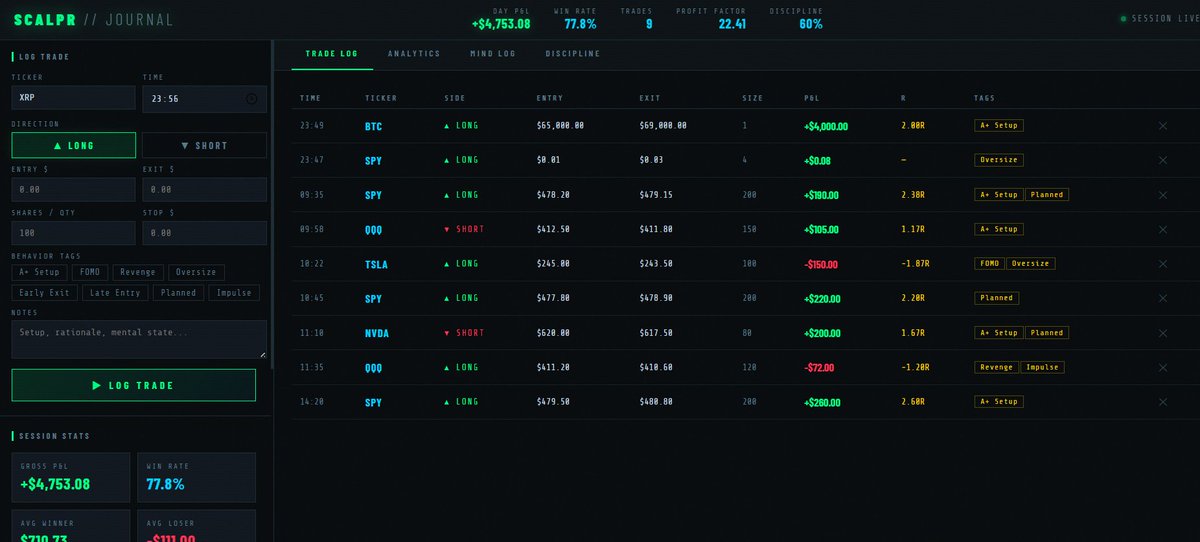Click the +$4,000.00 P&L value

tap(826, 126)
